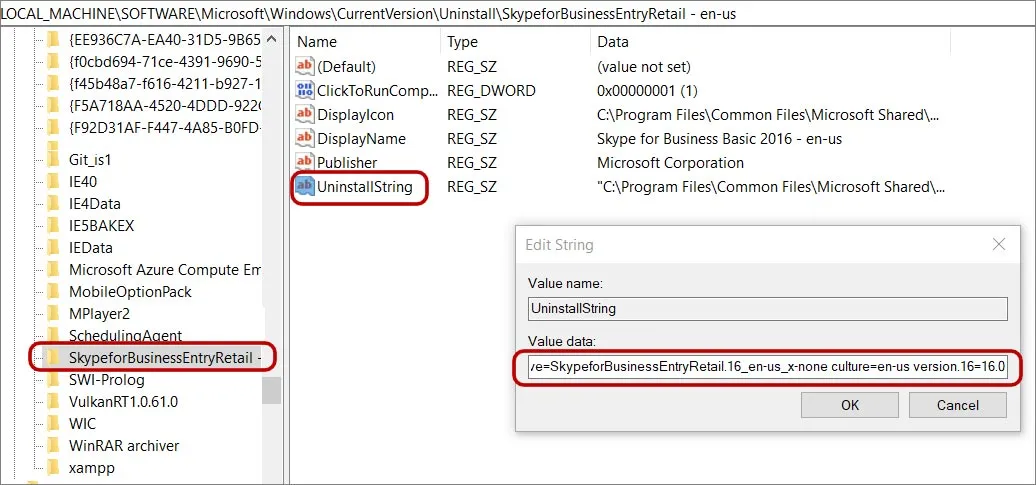
Task: Select the ClickToRunComp value name
Action: coord(377,91)
